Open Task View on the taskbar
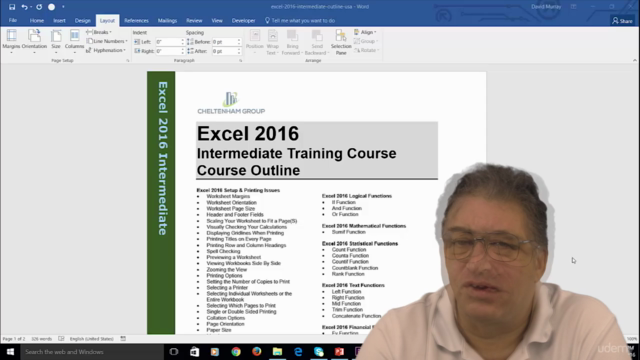The image size is (640, 360). coord(174,351)
